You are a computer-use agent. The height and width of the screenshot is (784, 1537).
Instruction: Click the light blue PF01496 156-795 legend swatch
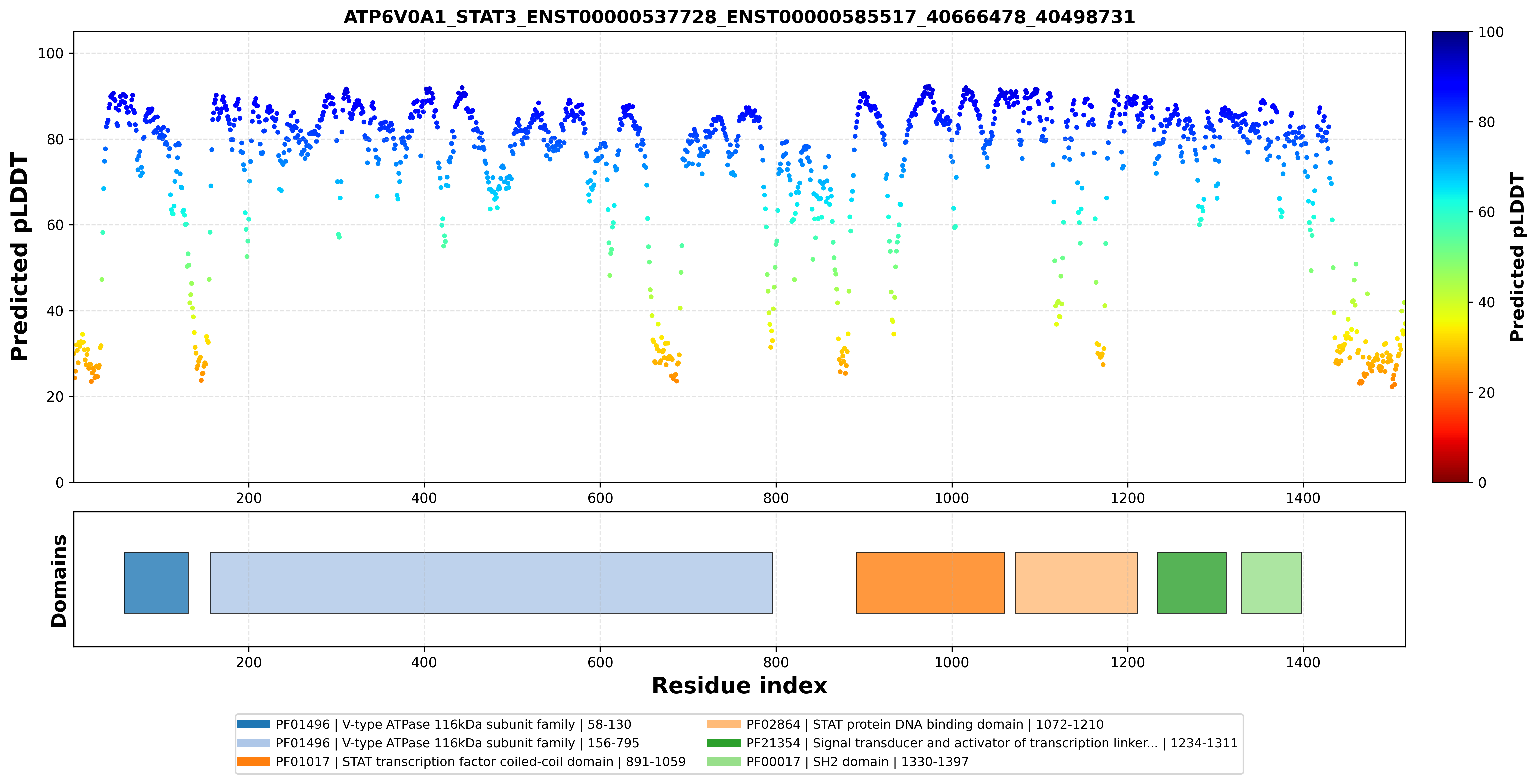coord(253,743)
